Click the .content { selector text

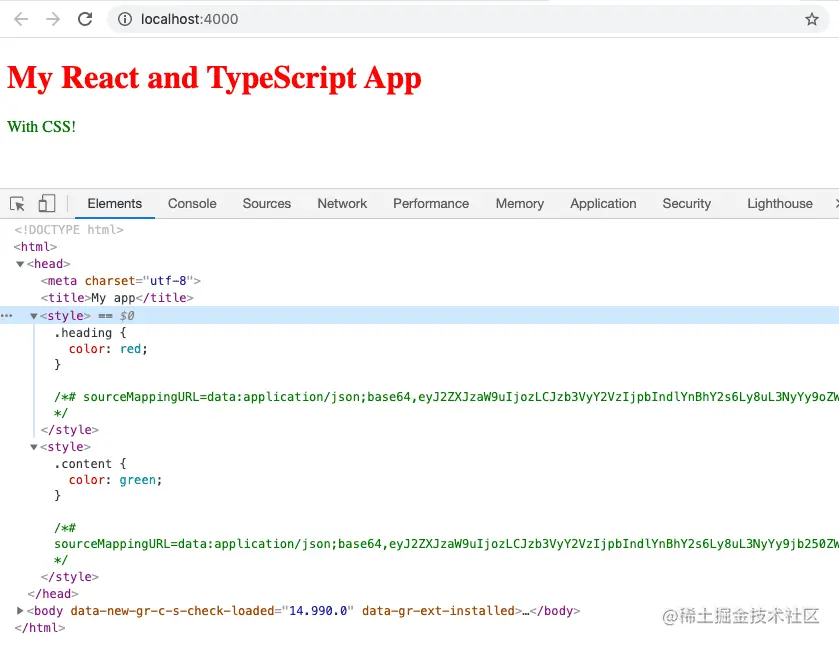click(90, 464)
